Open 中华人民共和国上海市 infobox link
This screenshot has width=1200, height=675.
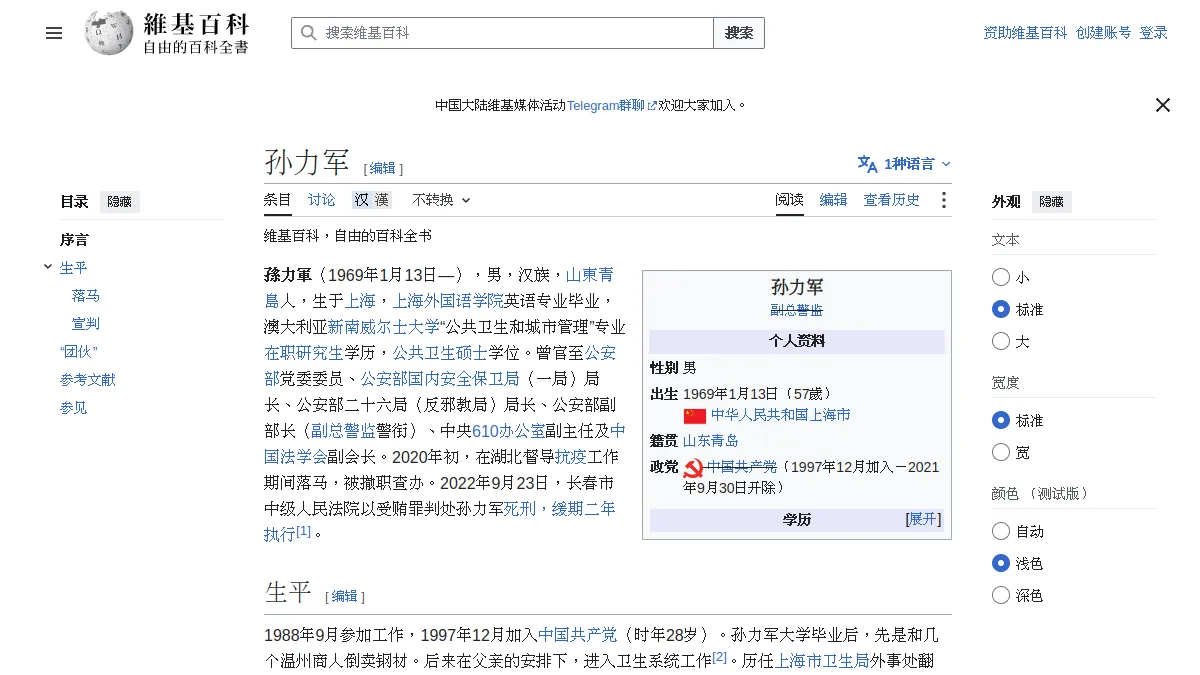click(x=781, y=415)
